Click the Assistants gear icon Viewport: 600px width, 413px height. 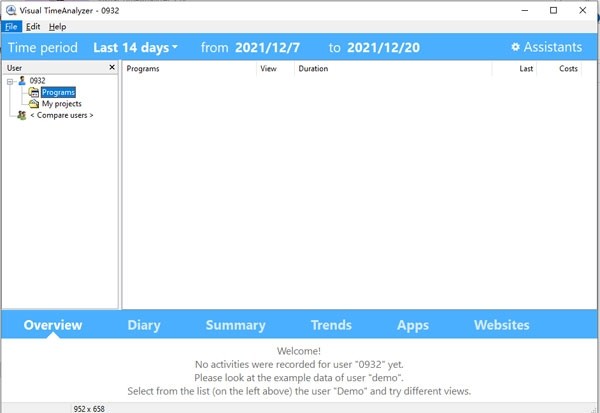(x=515, y=47)
